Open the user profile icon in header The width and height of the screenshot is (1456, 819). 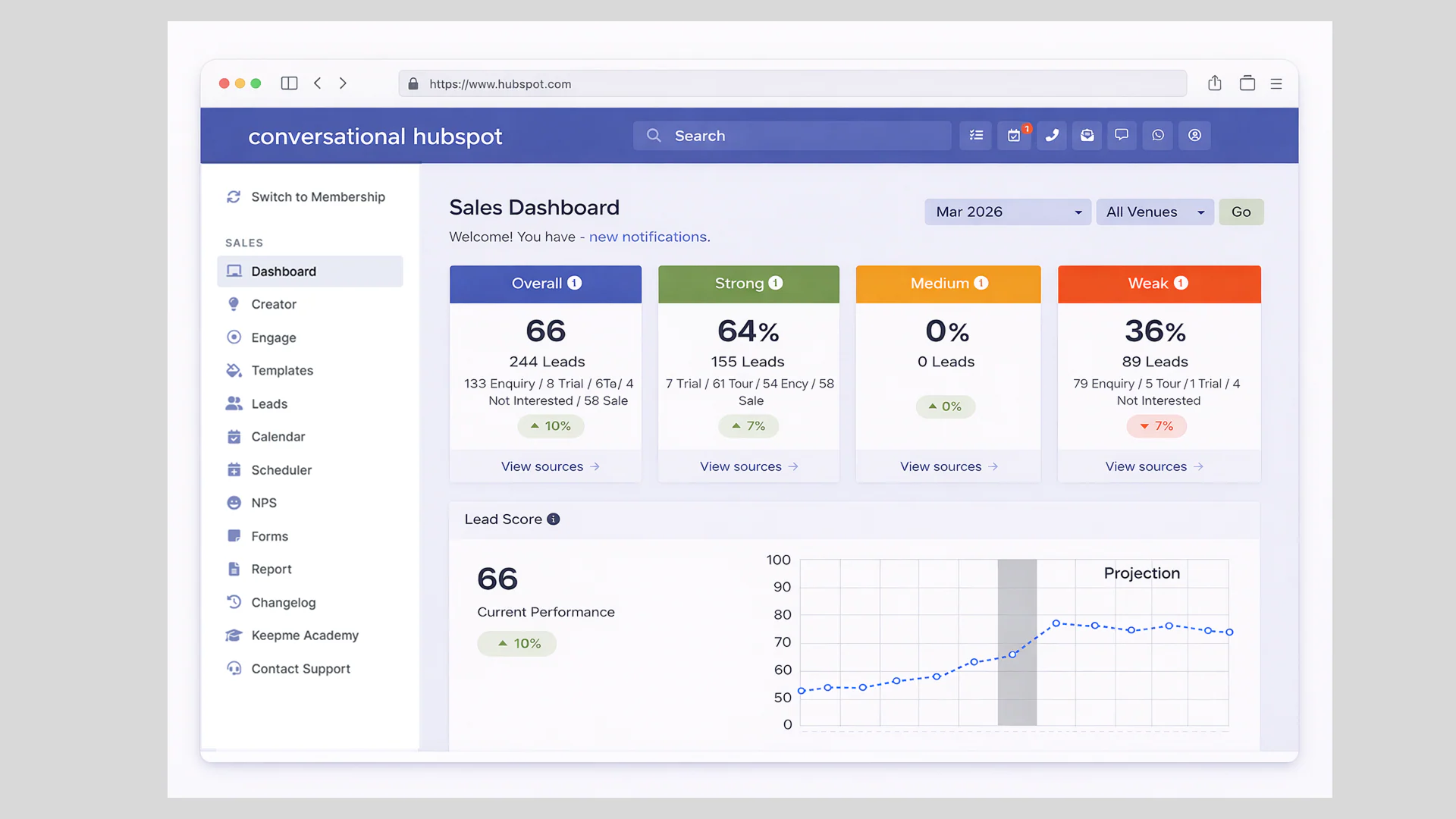[1194, 136]
